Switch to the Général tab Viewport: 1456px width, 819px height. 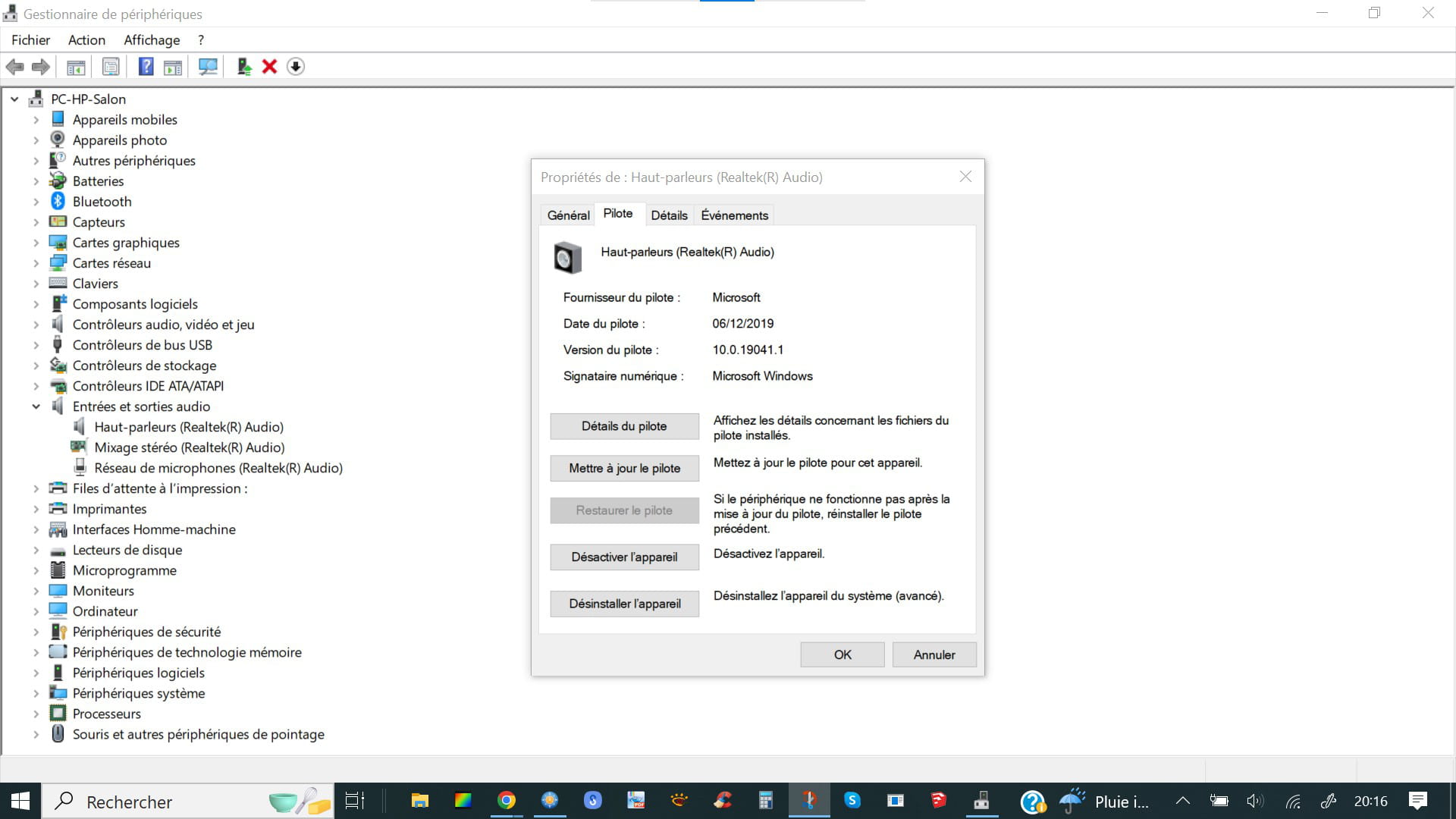(x=568, y=215)
